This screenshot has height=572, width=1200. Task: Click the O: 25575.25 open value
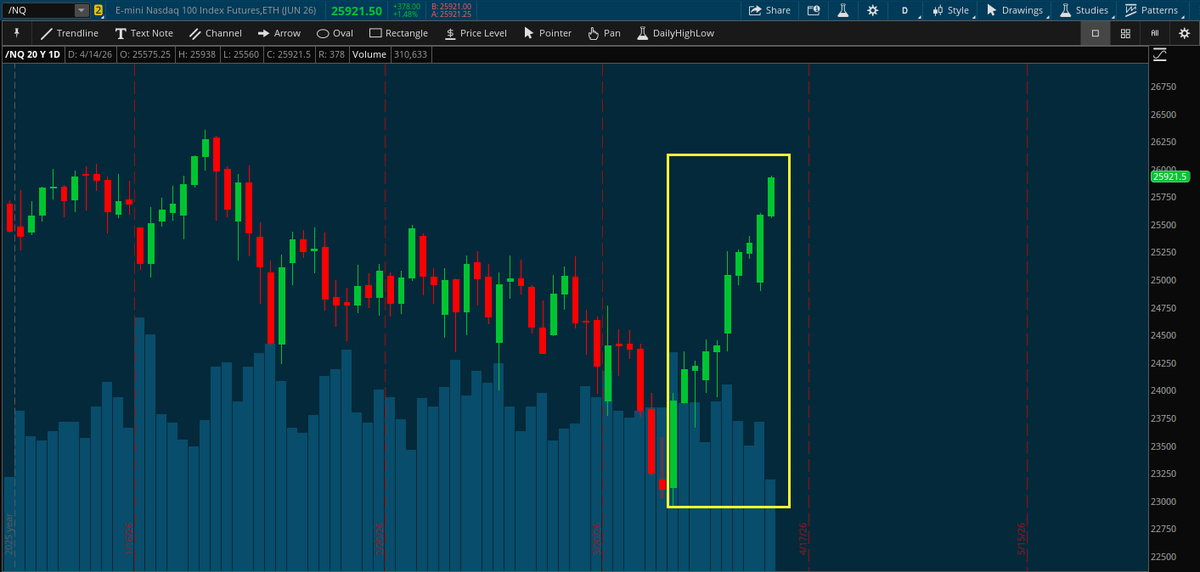coord(143,54)
